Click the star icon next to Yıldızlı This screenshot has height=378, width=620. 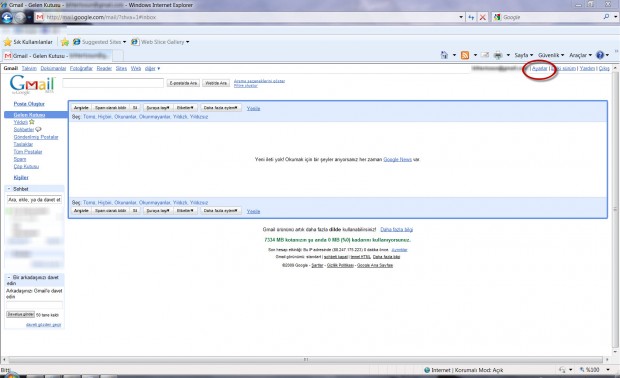[32, 122]
